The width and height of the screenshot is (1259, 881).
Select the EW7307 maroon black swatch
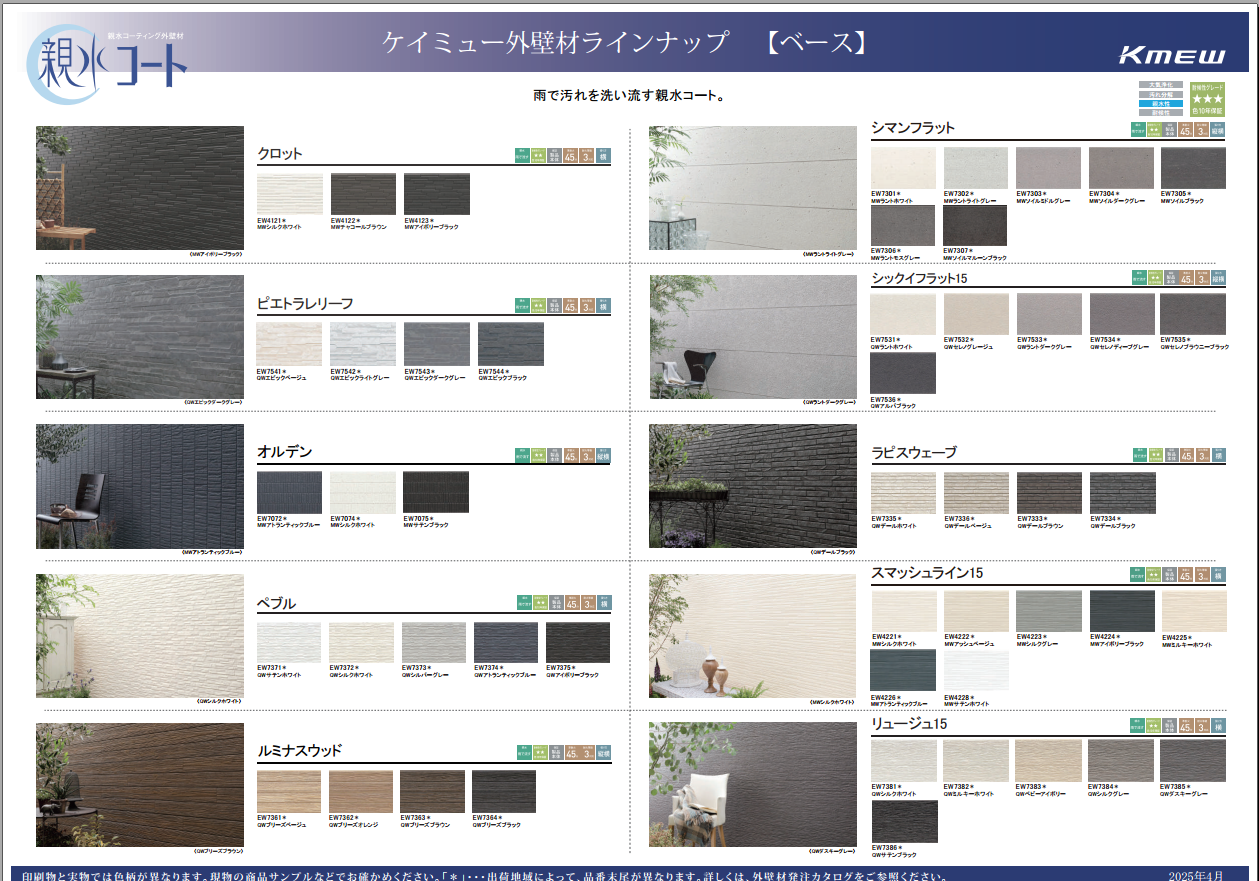tap(975, 225)
